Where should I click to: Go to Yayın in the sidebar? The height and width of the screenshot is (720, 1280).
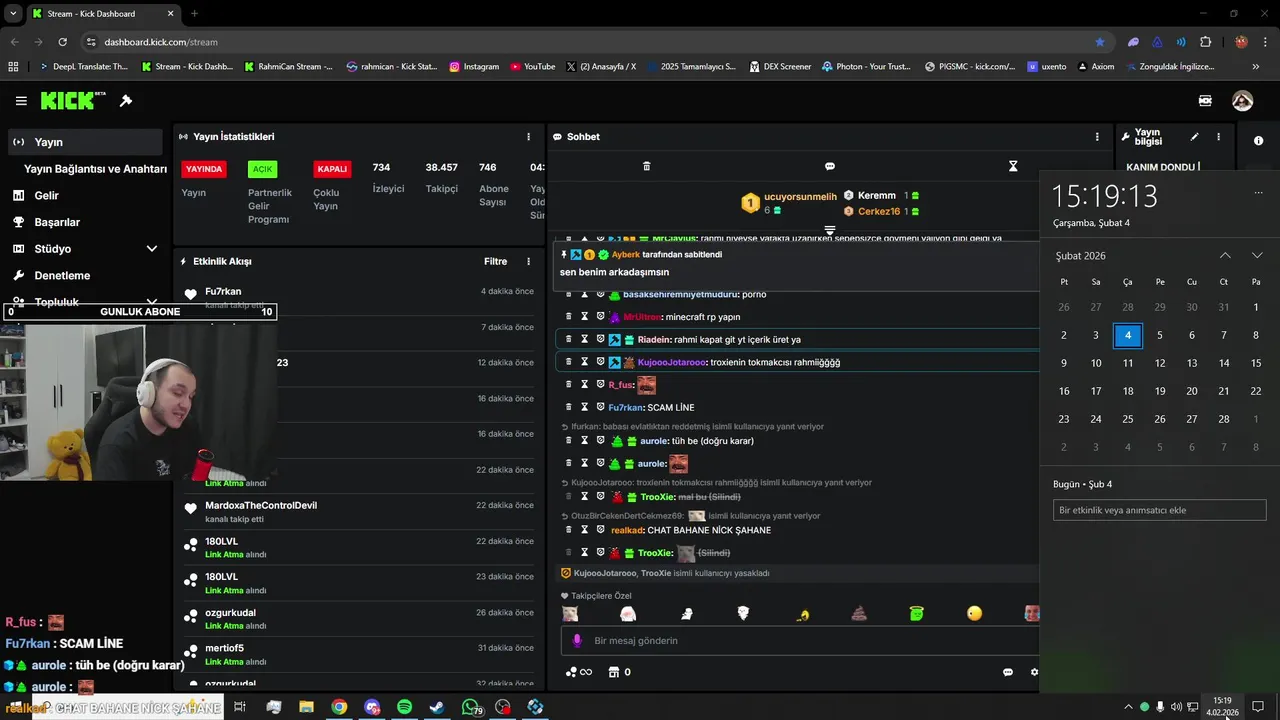coord(85,142)
